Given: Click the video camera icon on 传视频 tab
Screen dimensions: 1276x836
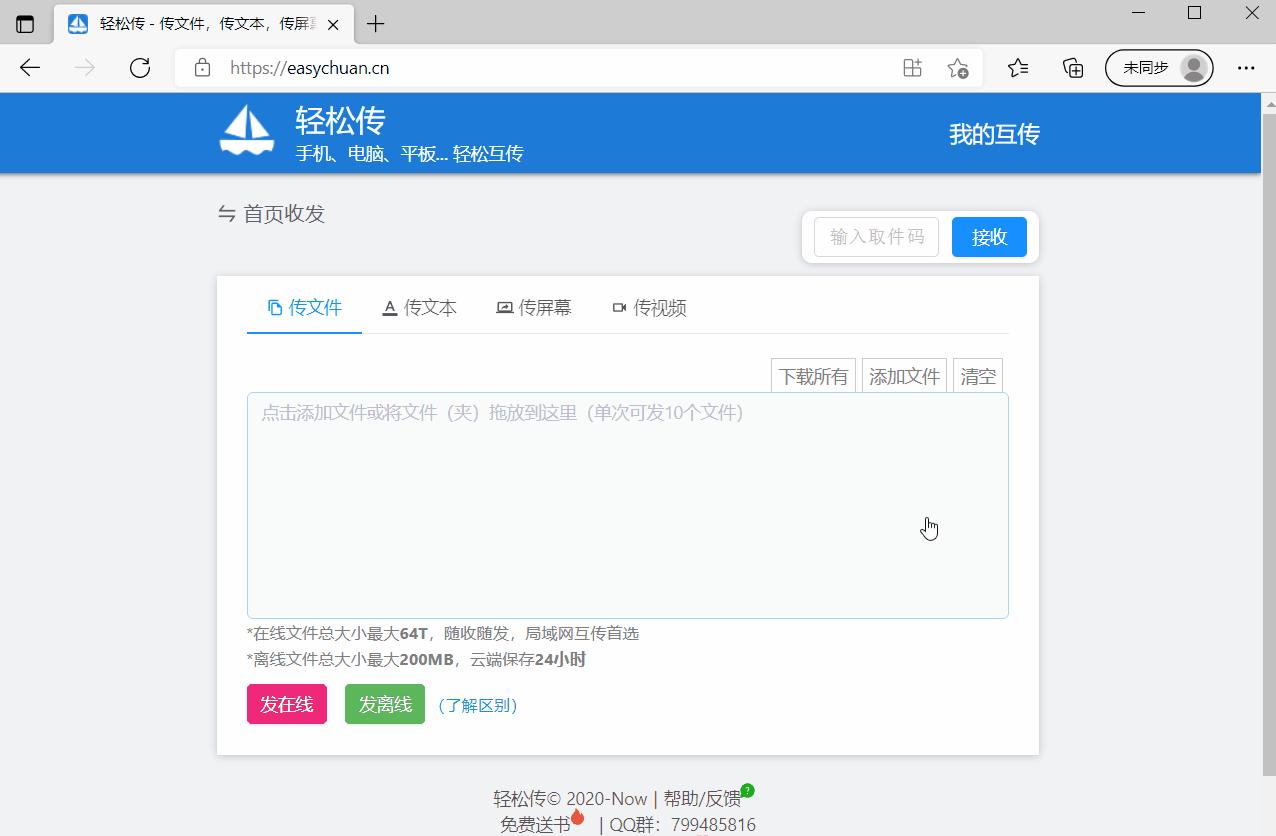Looking at the screenshot, I should pos(619,307).
